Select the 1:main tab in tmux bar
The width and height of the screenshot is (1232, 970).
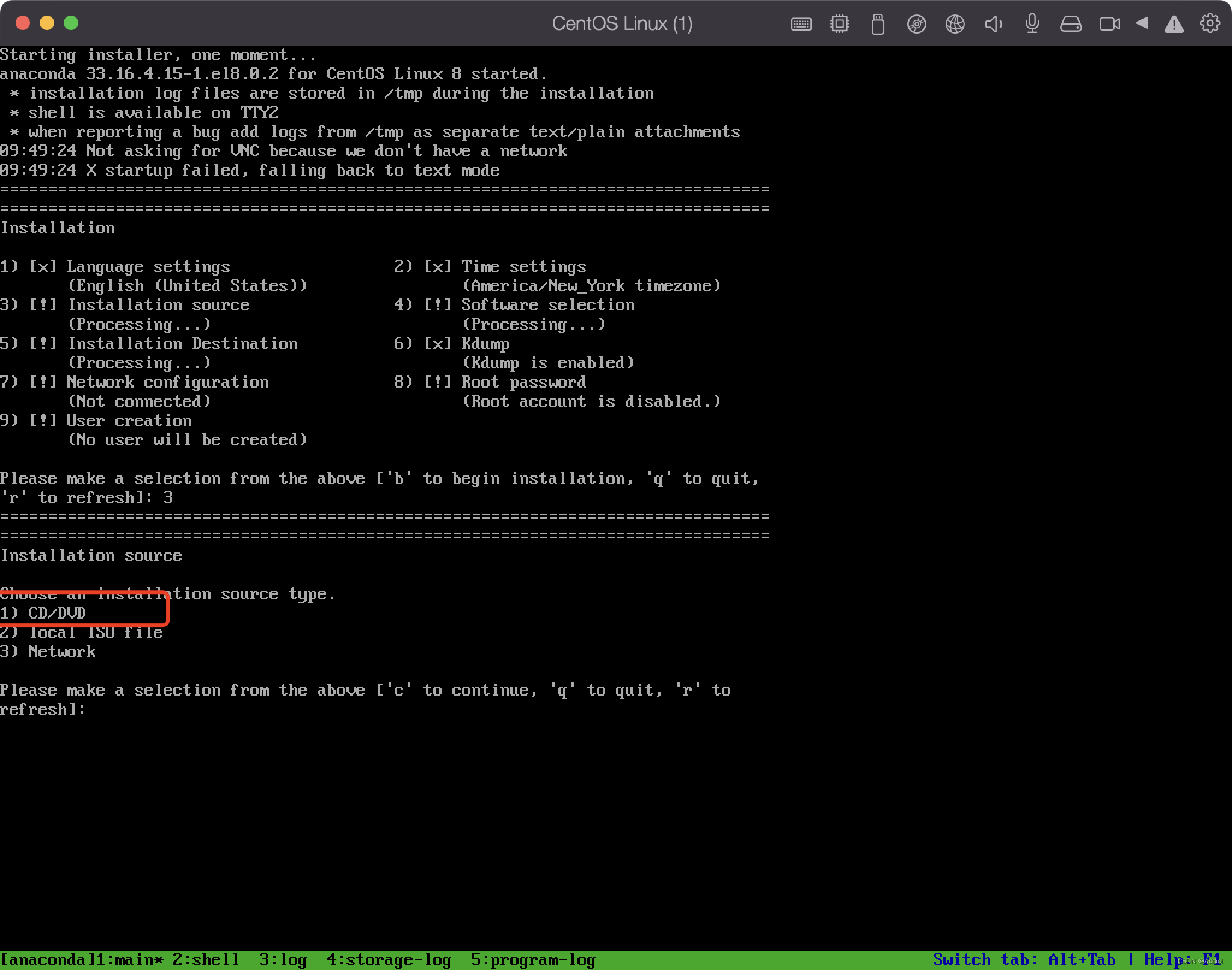tap(129, 960)
